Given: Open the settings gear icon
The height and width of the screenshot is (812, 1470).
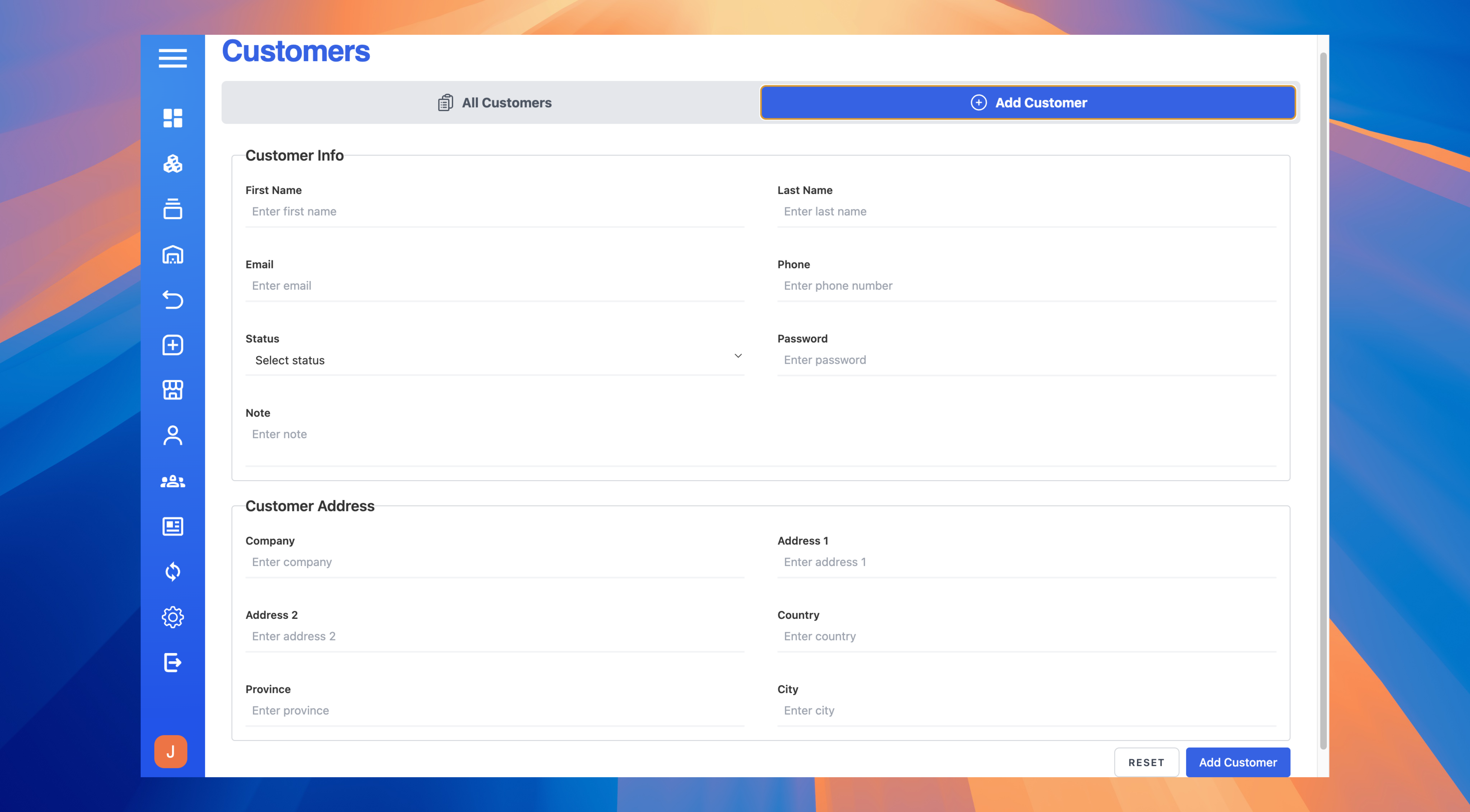Looking at the screenshot, I should pyautogui.click(x=172, y=617).
